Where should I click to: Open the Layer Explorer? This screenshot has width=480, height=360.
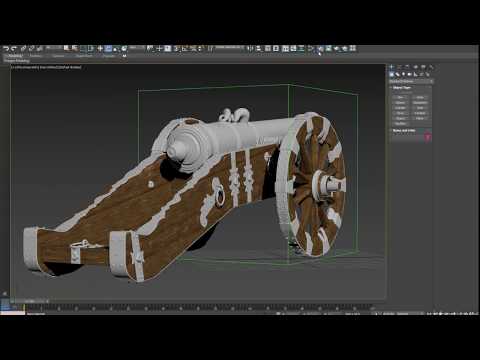(276, 49)
